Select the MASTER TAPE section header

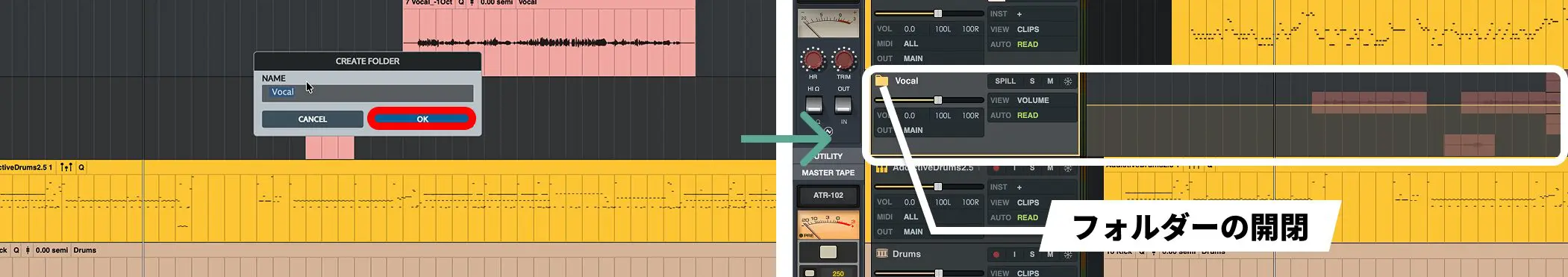828,172
